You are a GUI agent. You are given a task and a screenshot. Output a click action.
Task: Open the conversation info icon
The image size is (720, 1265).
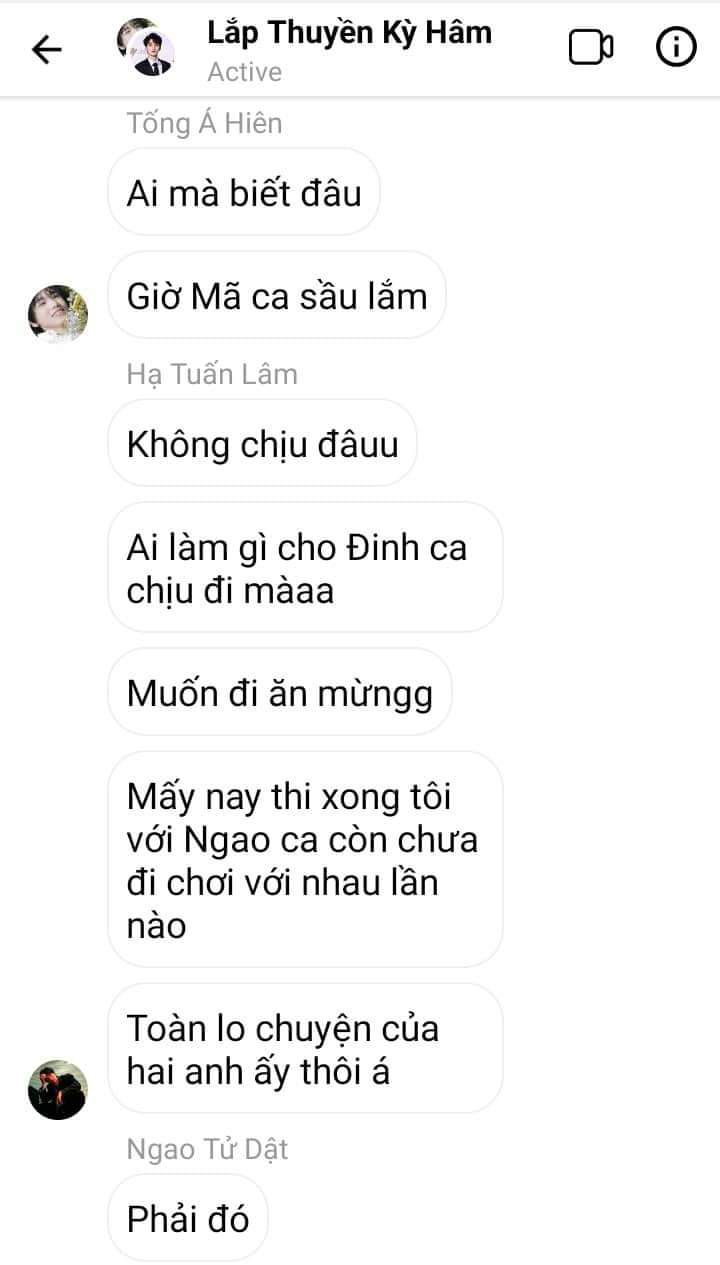click(x=676, y=47)
